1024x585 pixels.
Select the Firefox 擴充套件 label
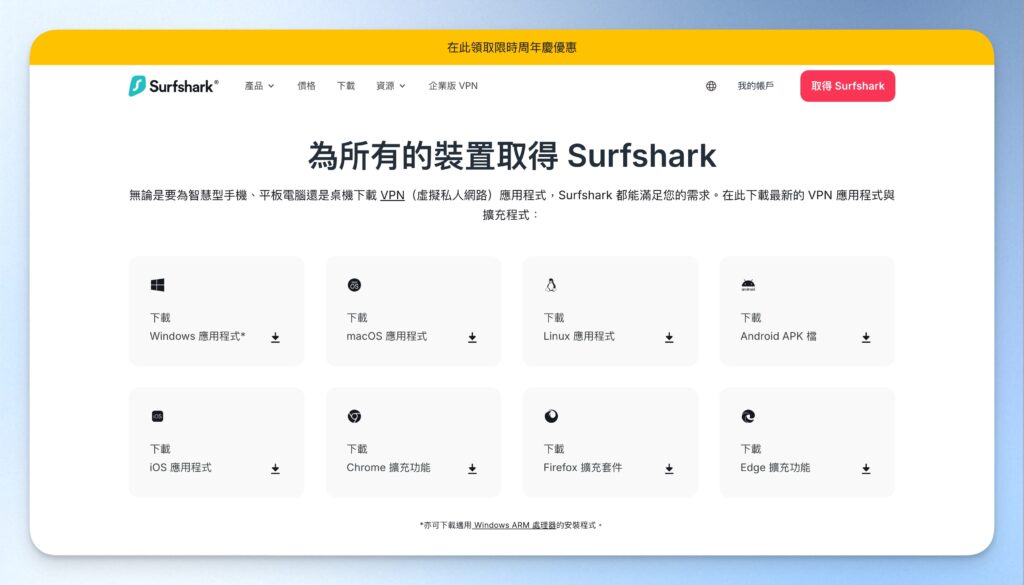[x=583, y=467]
